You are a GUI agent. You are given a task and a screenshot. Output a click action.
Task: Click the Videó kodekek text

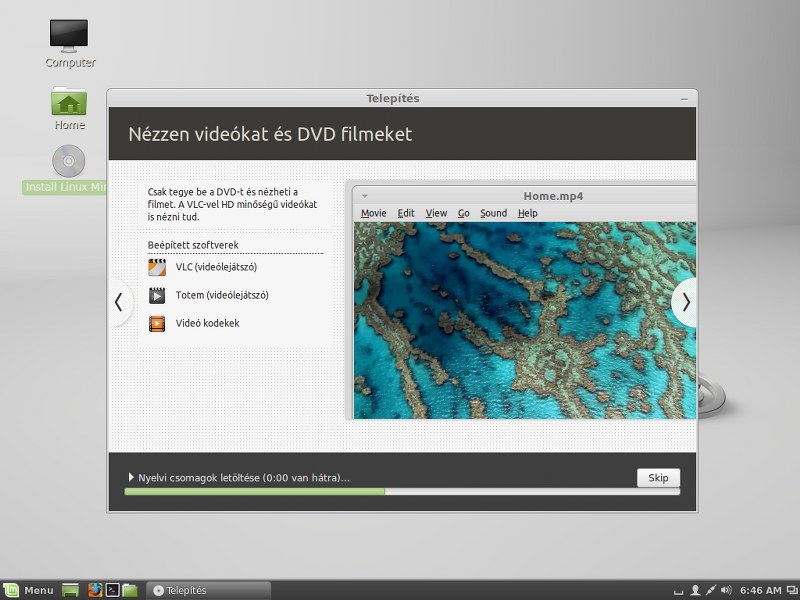coord(207,323)
